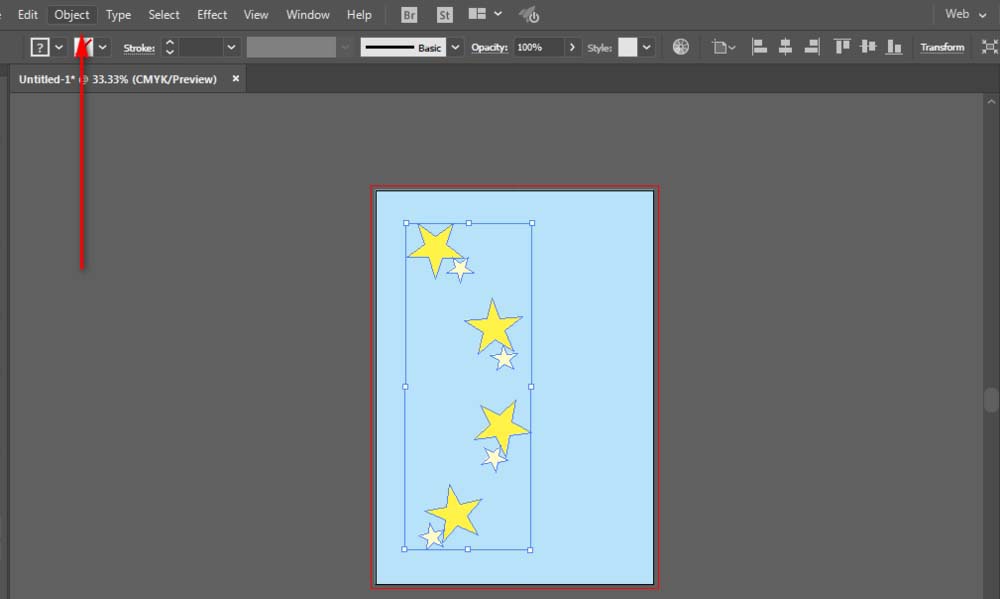The width and height of the screenshot is (1000, 599).
Task: Open the Arrange Documents dropdown chevron
Action: click(498, 13)
